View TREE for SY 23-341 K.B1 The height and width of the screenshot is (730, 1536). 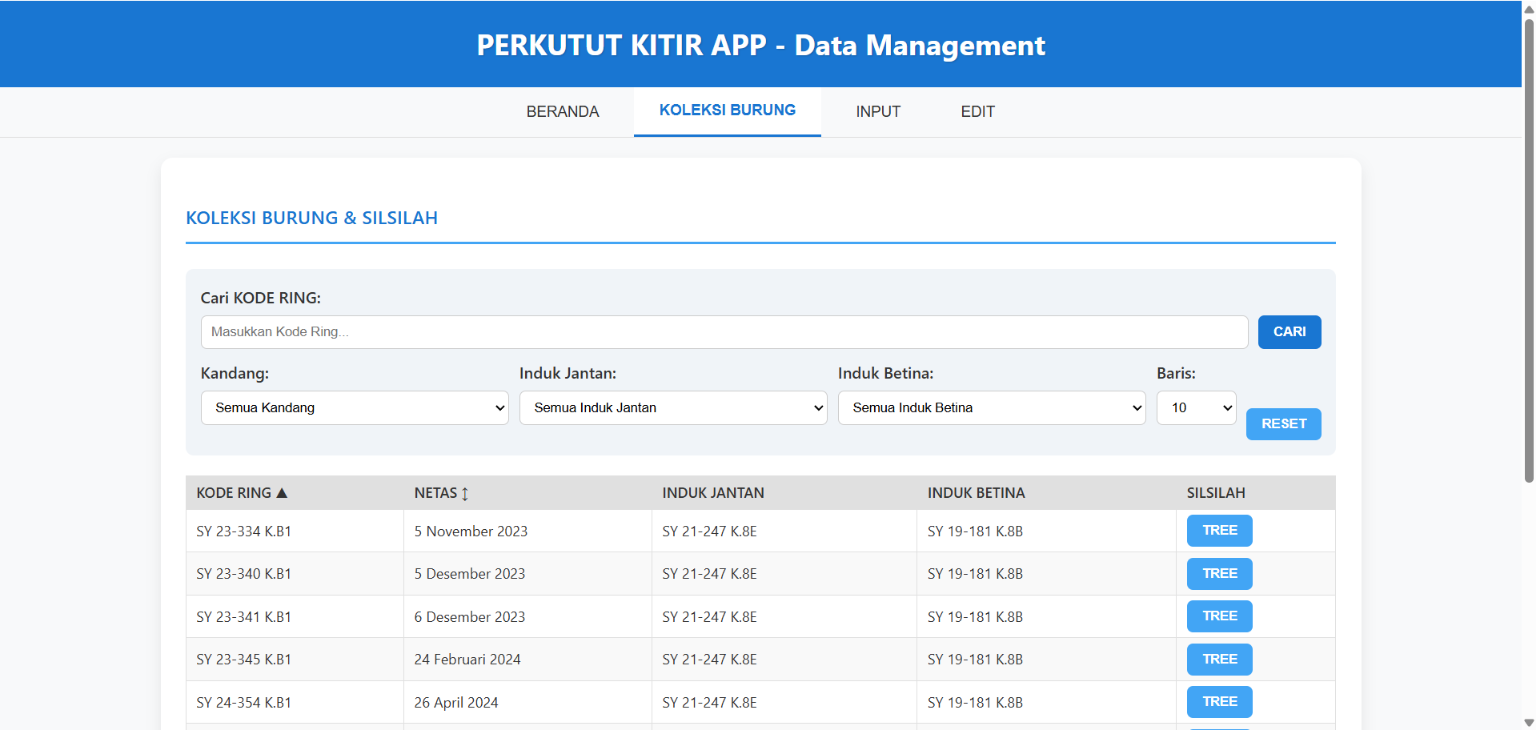(x=1219, y=617)
